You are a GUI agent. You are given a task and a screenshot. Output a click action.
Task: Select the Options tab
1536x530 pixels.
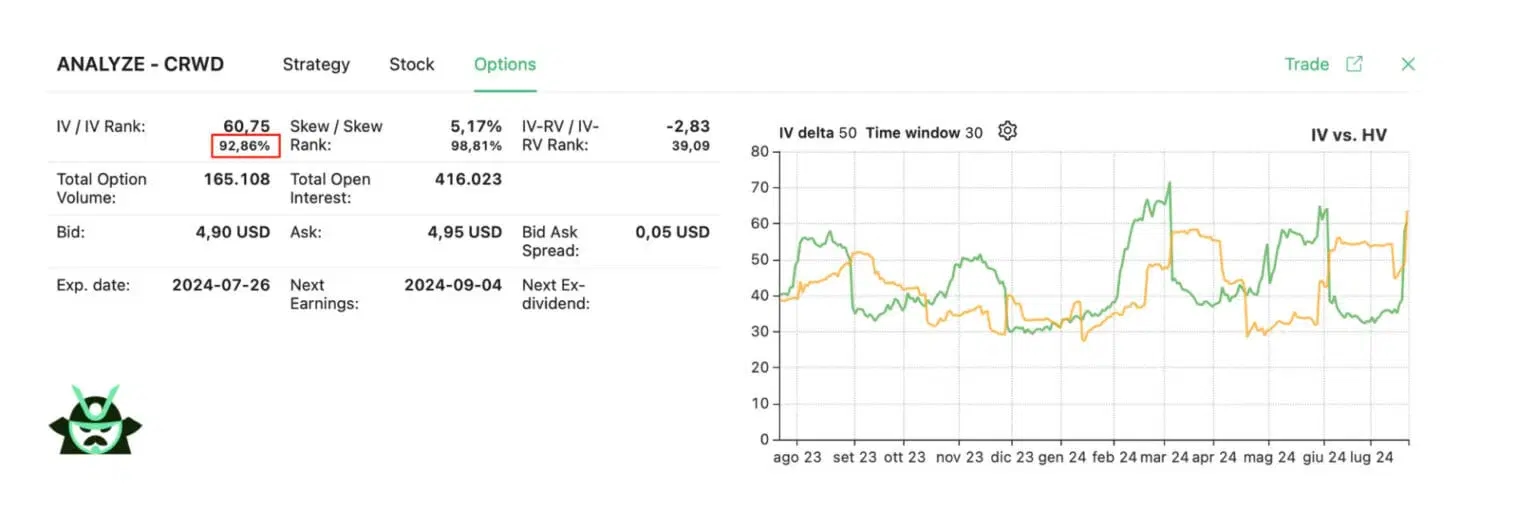tap(505, 64)
